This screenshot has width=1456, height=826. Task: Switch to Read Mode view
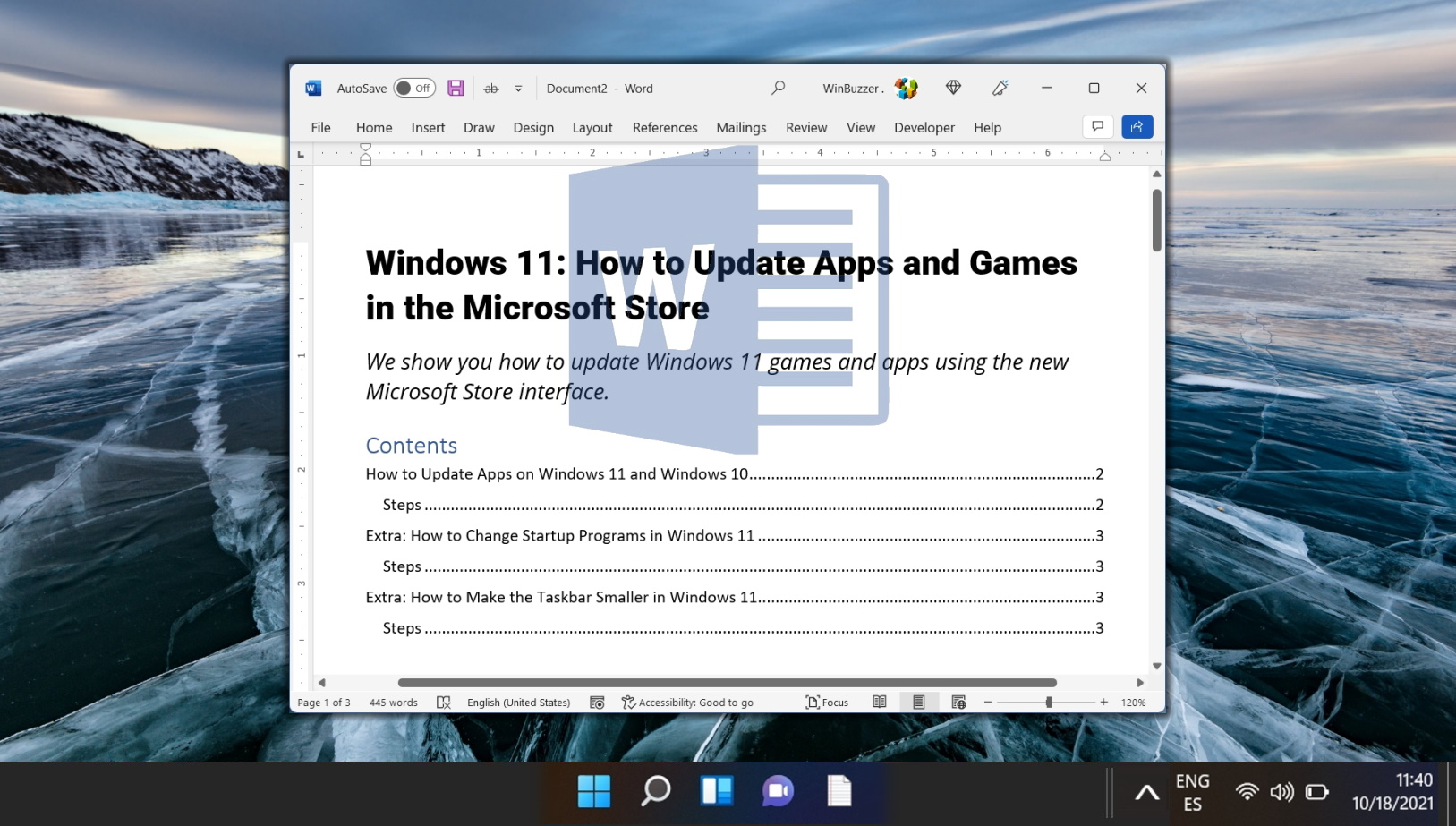[x=880, y=703]
